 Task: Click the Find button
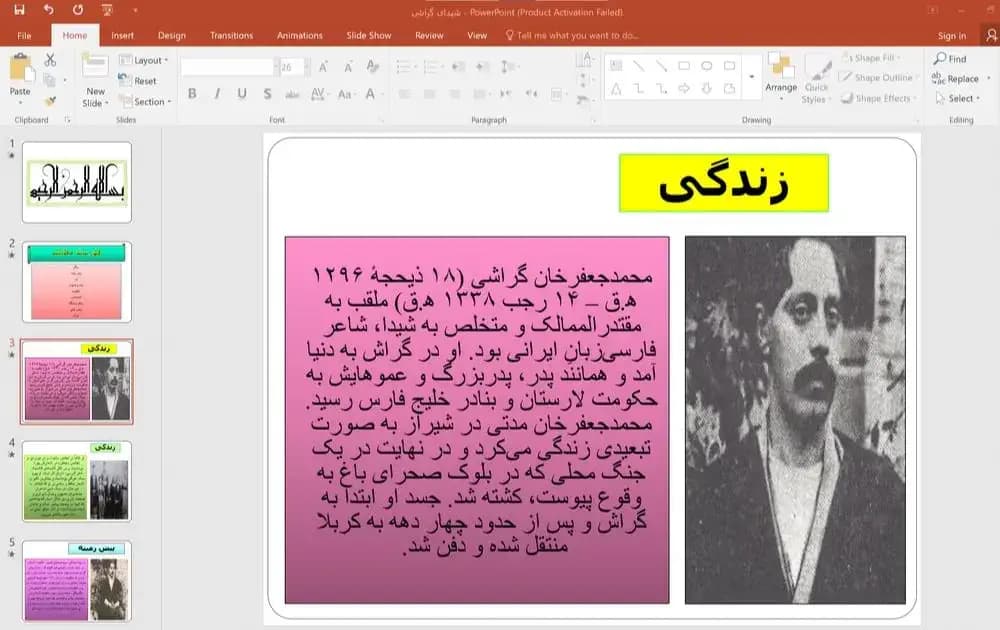[950, 58]
